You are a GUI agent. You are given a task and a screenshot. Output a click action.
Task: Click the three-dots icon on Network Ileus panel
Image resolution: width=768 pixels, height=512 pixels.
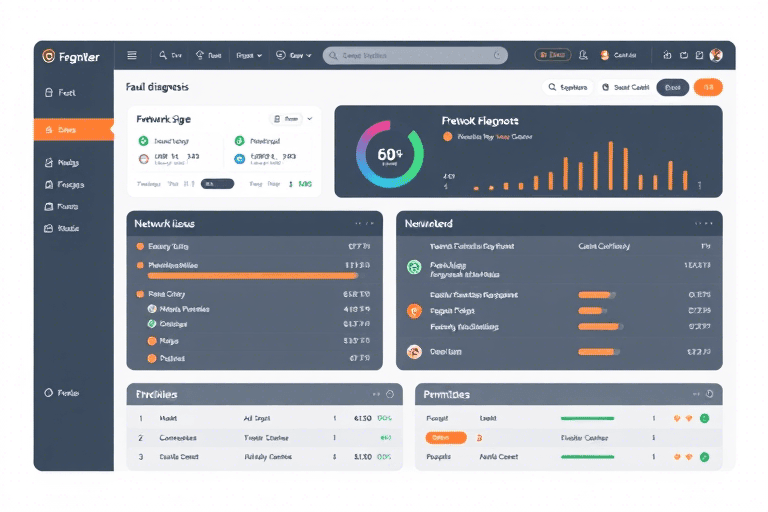(x=361, y=224)
